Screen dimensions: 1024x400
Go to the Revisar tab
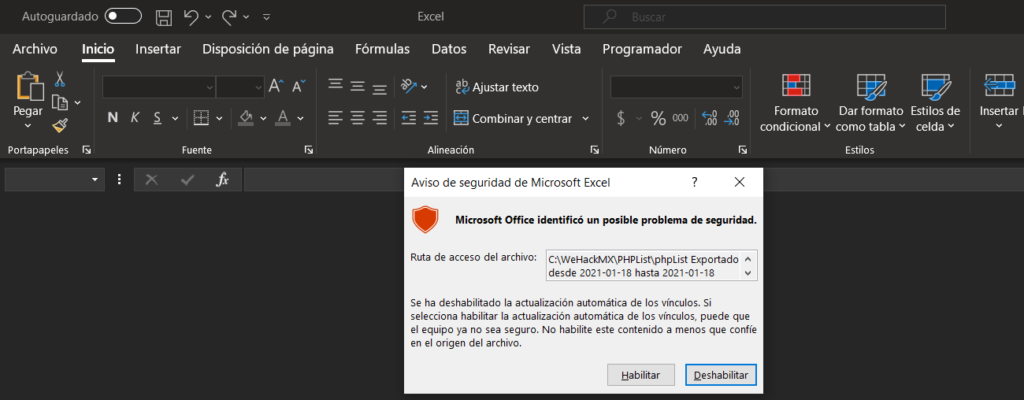coord(509,49)
